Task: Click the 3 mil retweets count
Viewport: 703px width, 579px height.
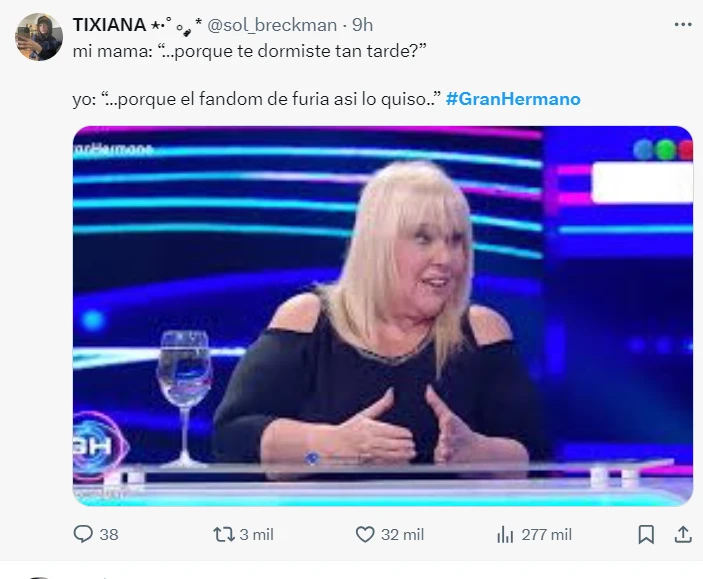Action: pyautogui.click(x=256, y=535)
